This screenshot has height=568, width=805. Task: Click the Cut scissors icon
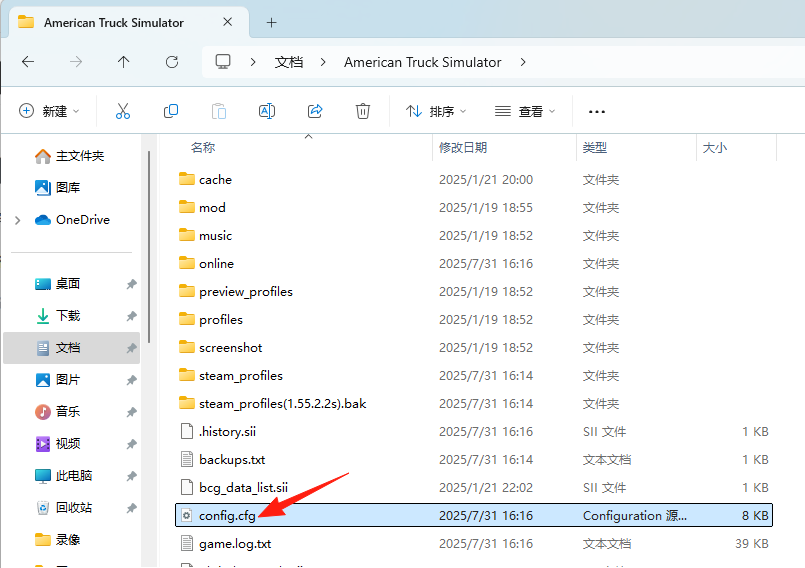[x=123, y=111]
